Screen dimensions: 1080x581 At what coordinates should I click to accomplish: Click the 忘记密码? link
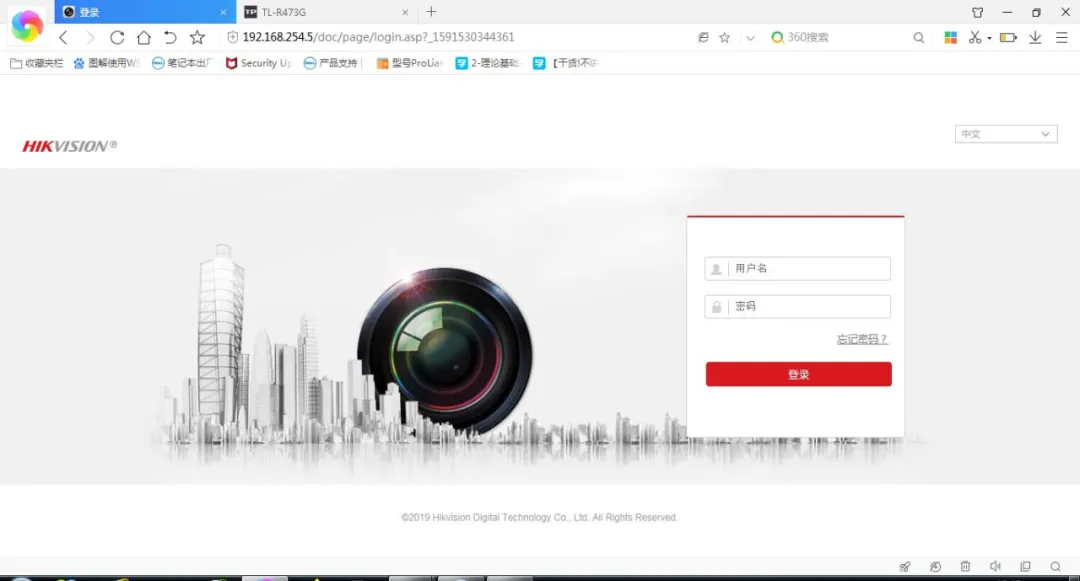pos(862,339)
